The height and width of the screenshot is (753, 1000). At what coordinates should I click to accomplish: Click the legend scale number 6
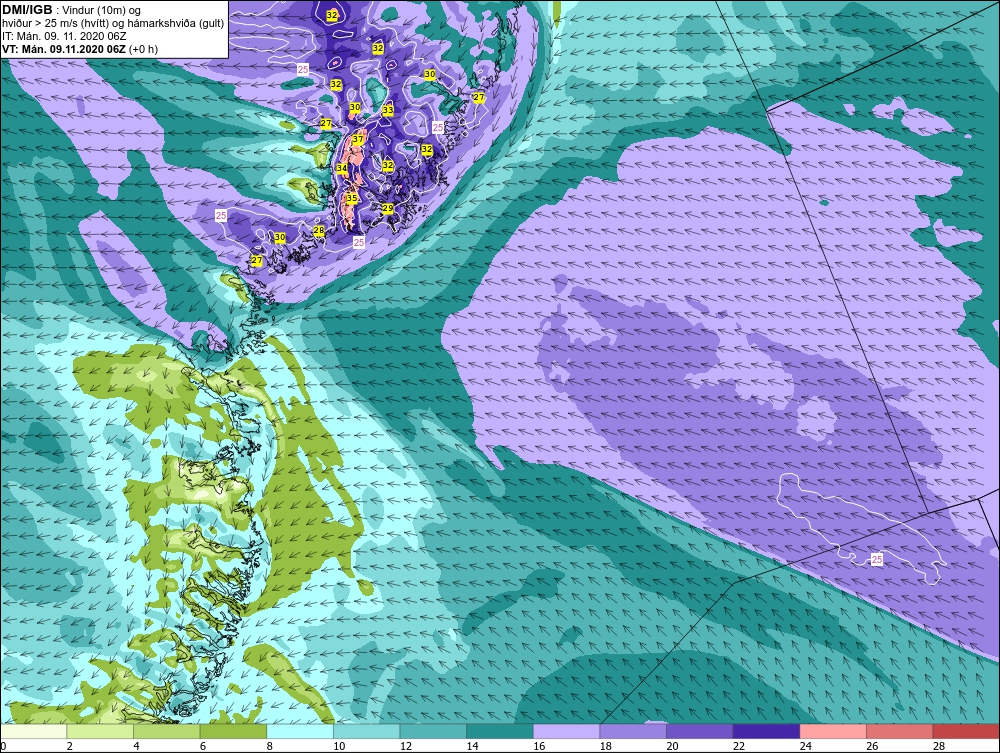click(x=203, y=746)
